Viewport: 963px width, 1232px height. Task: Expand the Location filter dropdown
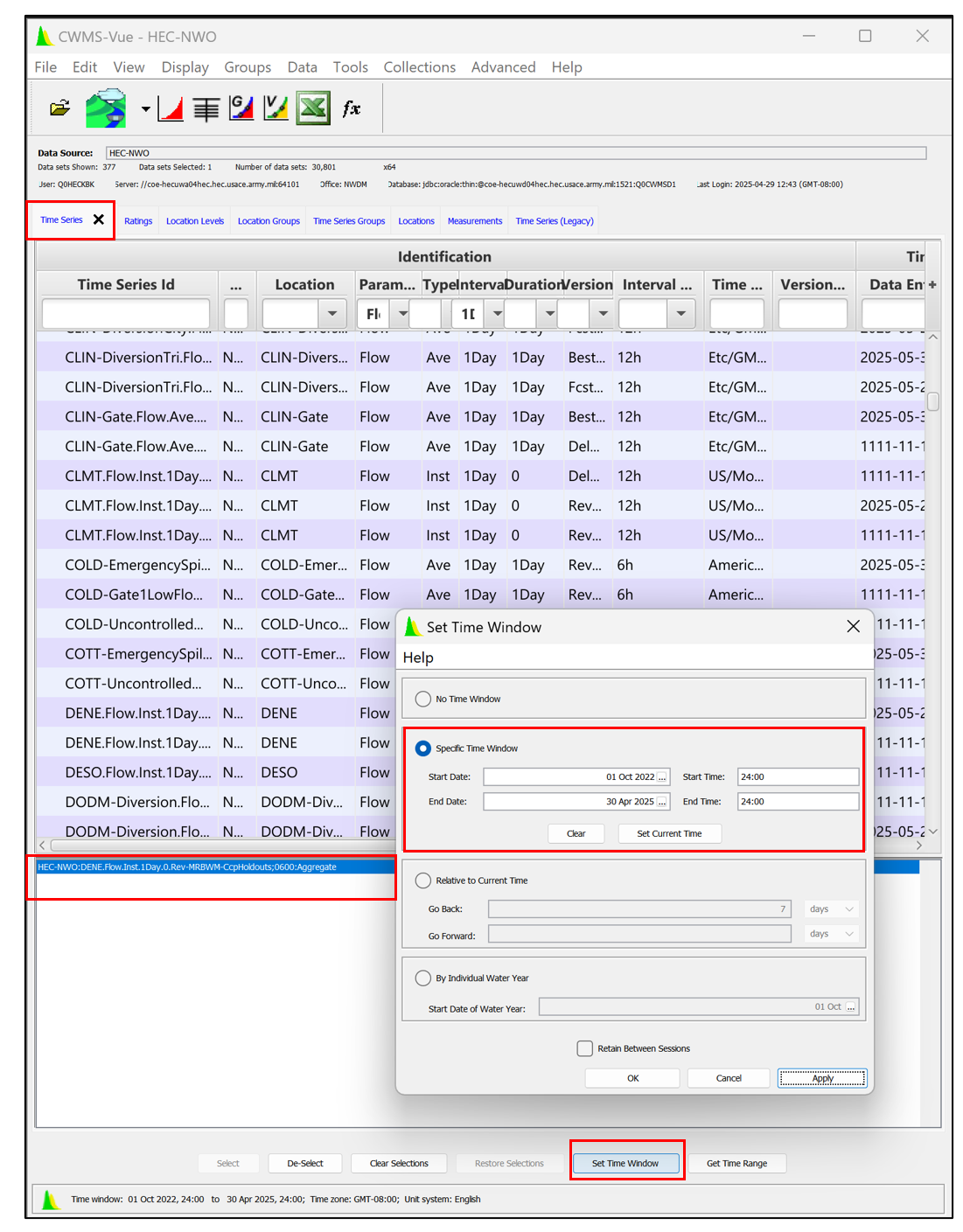(x=331, y=314)
